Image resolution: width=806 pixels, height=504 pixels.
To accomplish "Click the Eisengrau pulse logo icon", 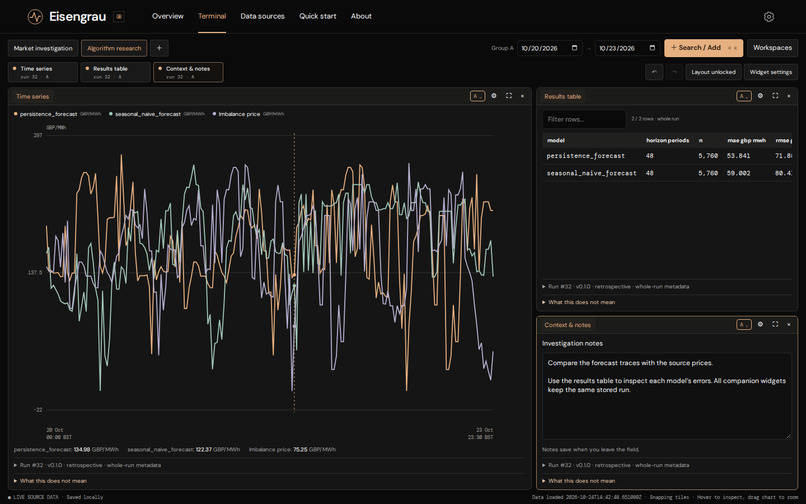I will pyautogui.click(x=35, y=16).
